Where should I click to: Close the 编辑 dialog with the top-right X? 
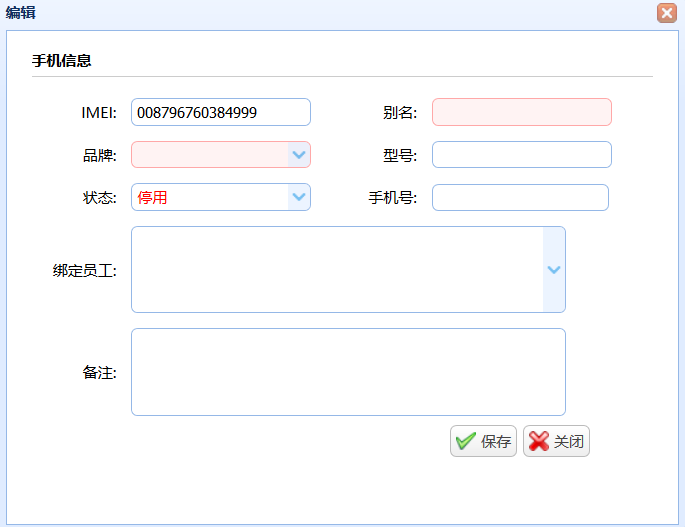tap(667, 13)
